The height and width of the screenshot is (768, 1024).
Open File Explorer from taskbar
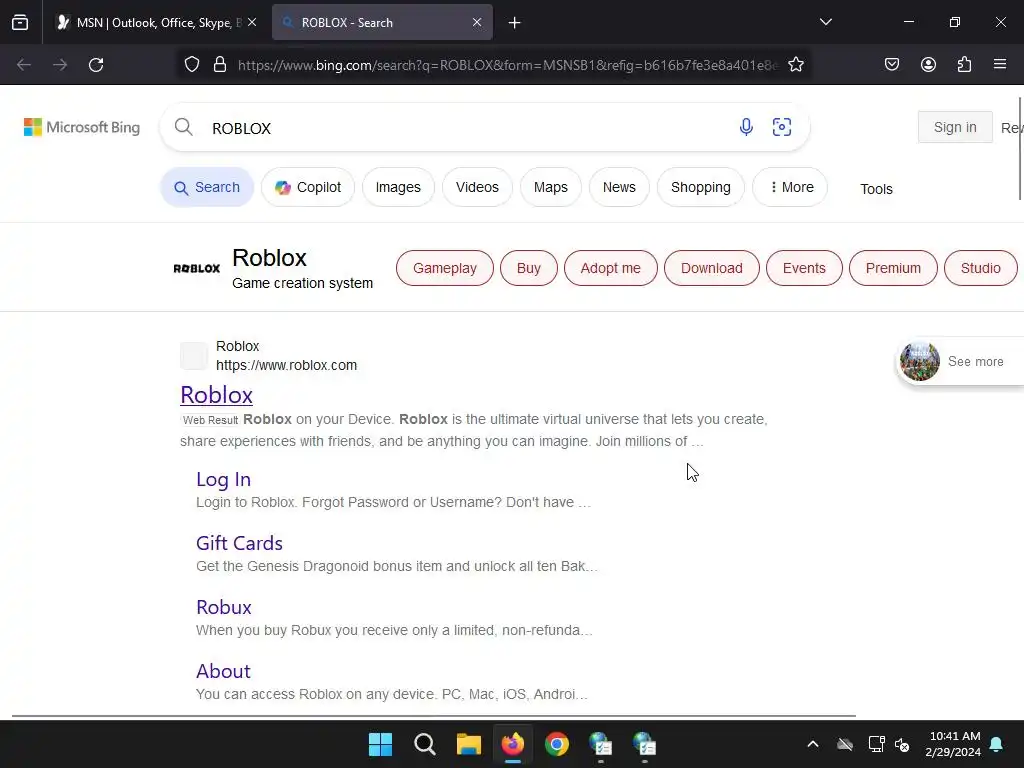[x=469, y=744]
